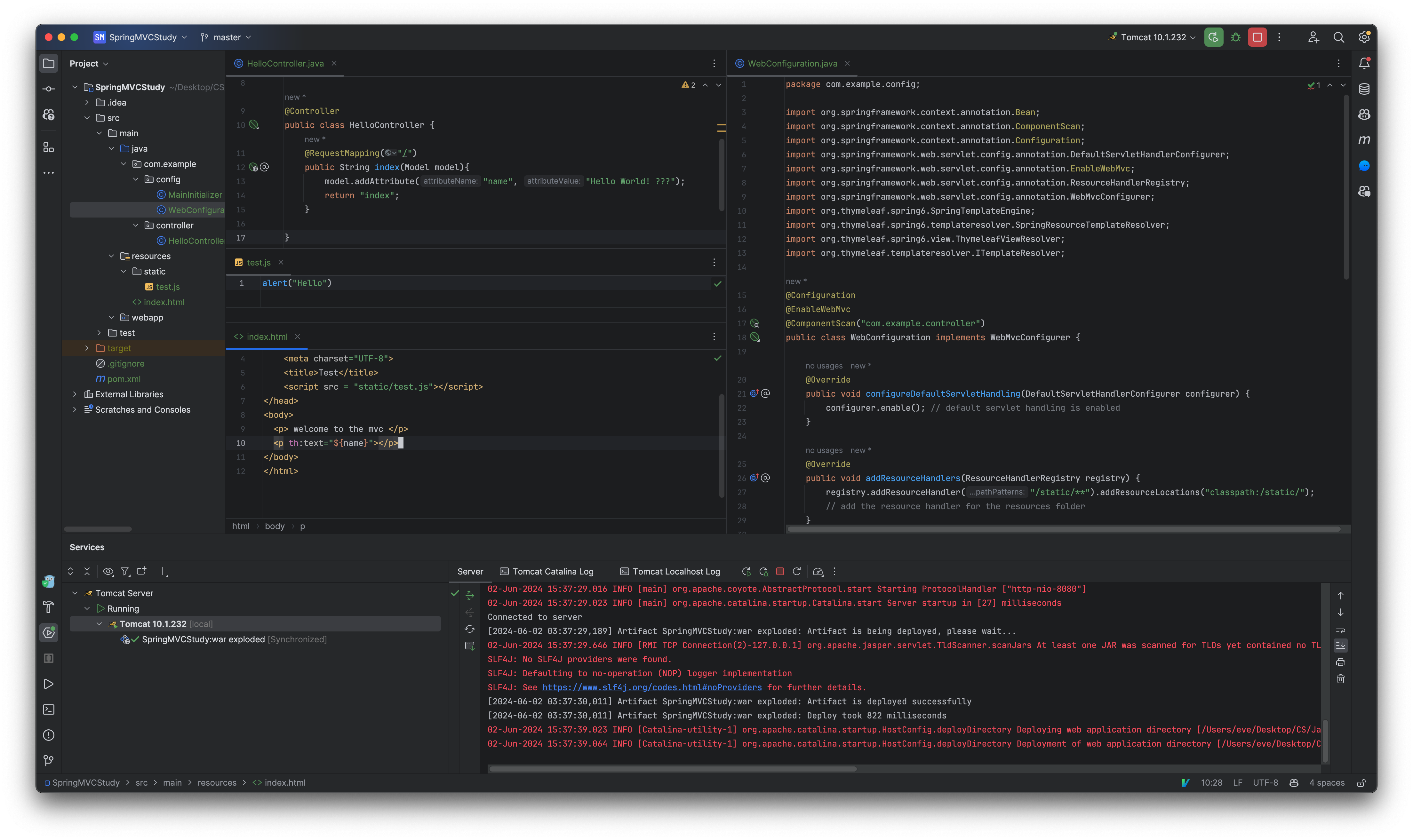Open IDE Settings via the gear icon
The image size is (1413, 840).
(x=1364, y=37)
